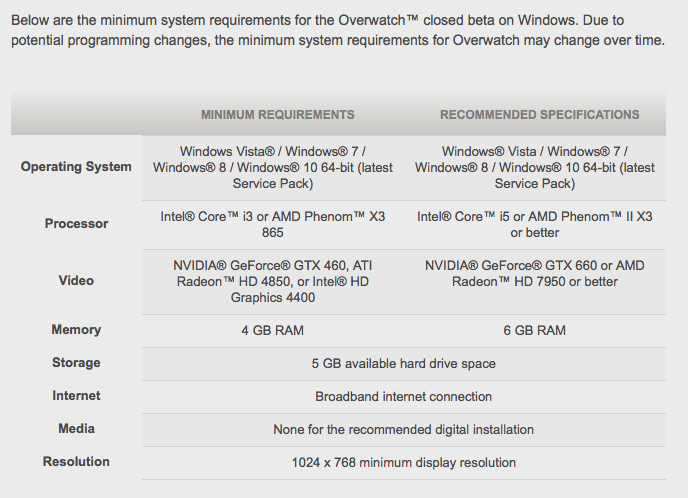Click the Broadband internet connection cell
The height and width of the screenshot is (498, 688).
tap(404, 397)
